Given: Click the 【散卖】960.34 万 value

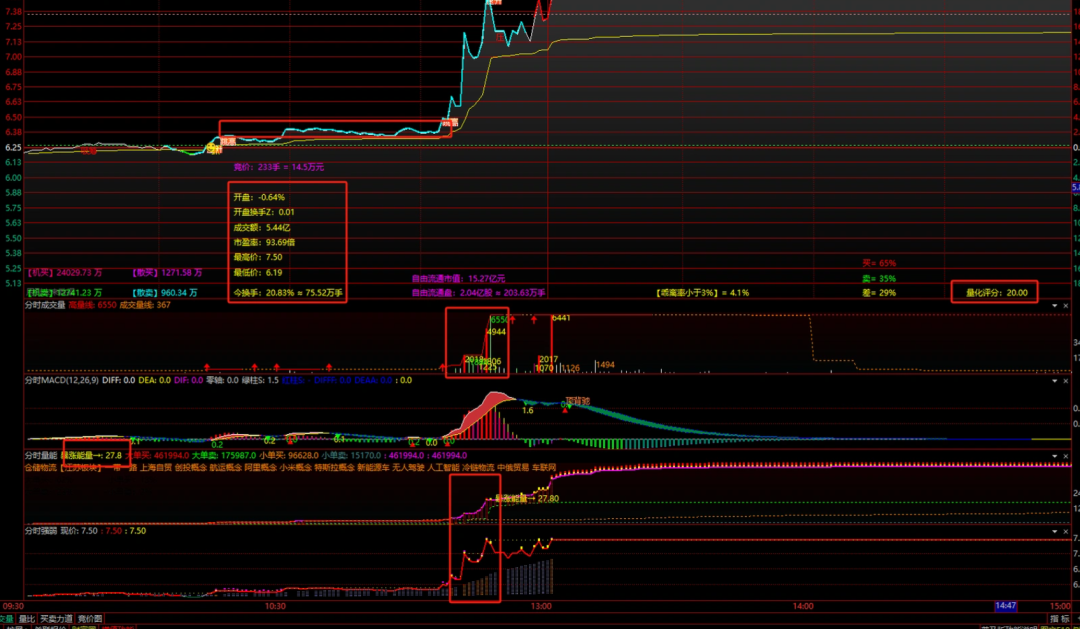Looking at the screenshot, I should point(164,293).
